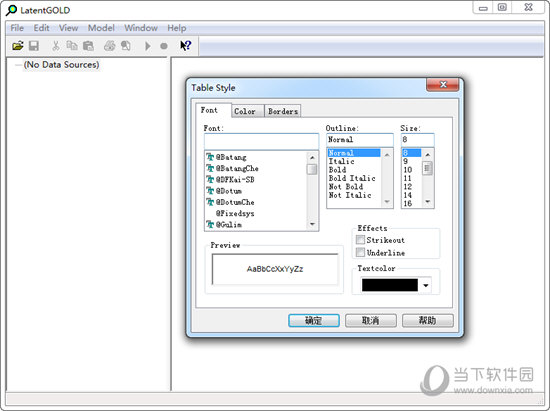
Task: Select @Dotum in the font list
Action: [228, 191]
